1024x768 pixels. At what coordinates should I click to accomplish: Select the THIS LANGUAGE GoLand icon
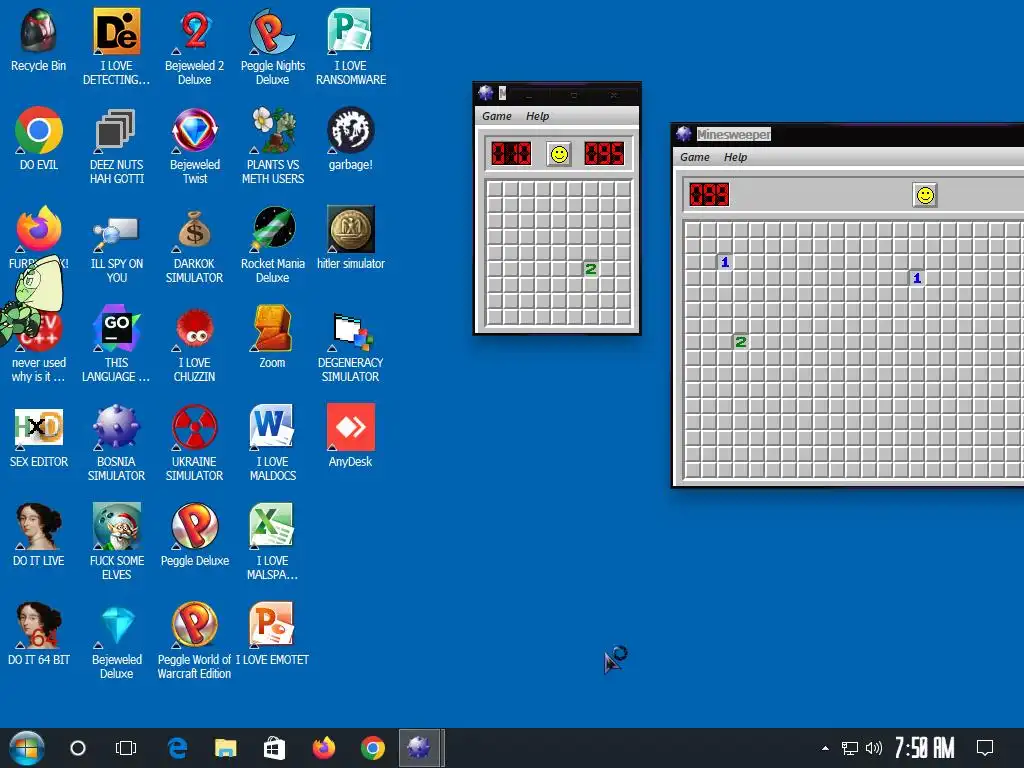pos(116,328)
